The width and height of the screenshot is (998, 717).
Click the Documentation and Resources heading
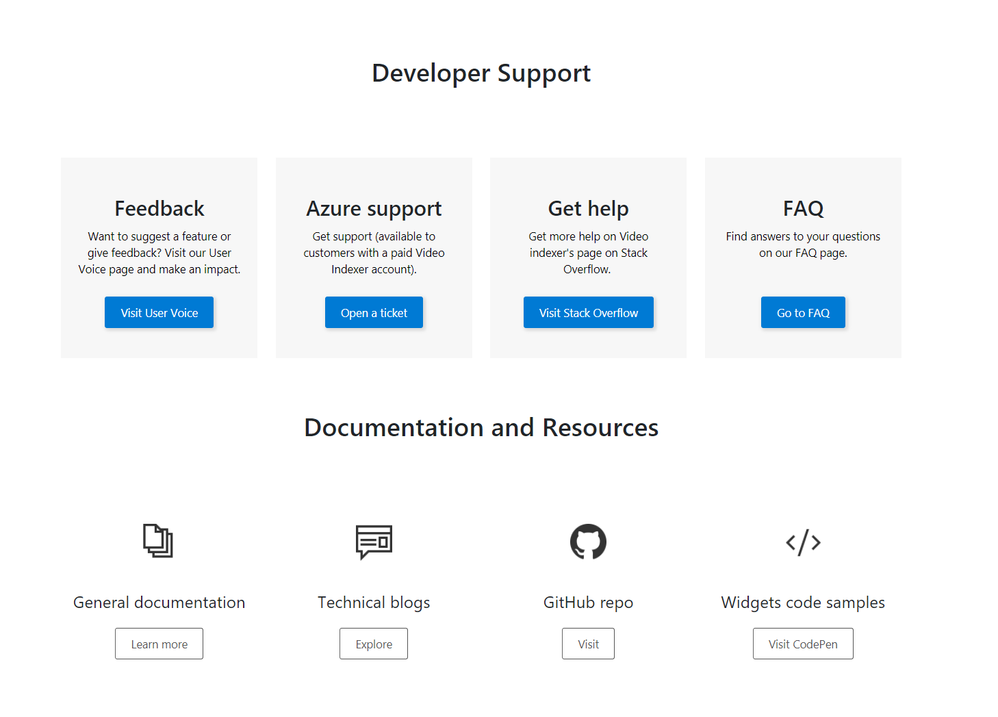481,428
